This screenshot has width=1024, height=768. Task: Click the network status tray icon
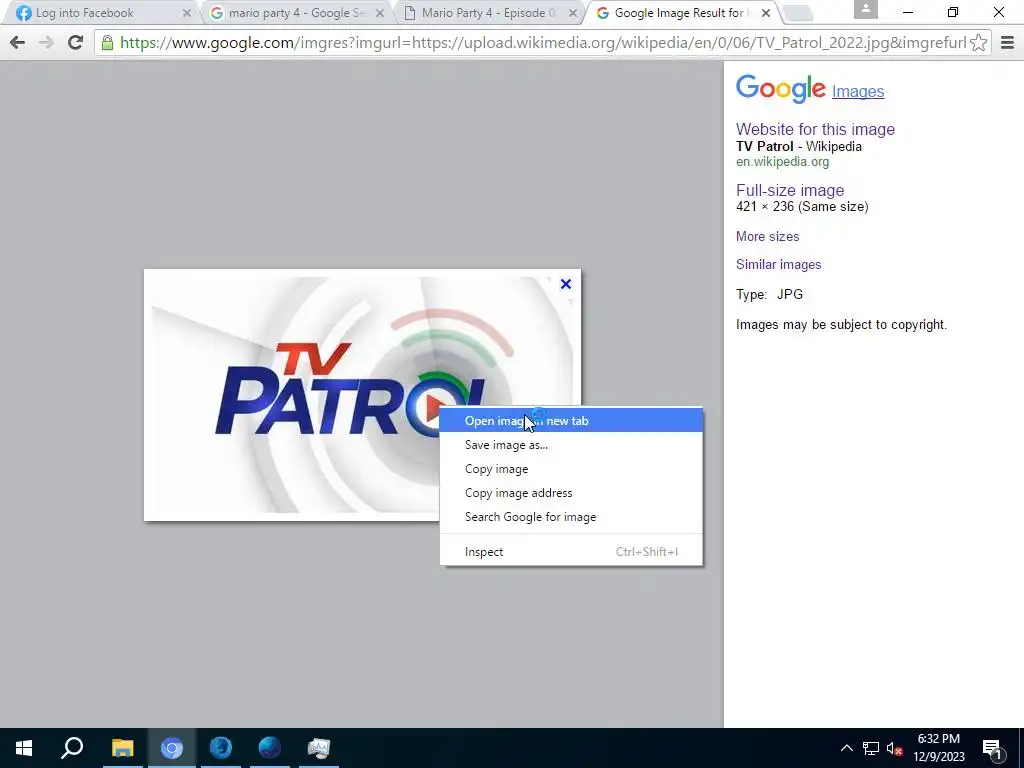click(x=871, y=748)
